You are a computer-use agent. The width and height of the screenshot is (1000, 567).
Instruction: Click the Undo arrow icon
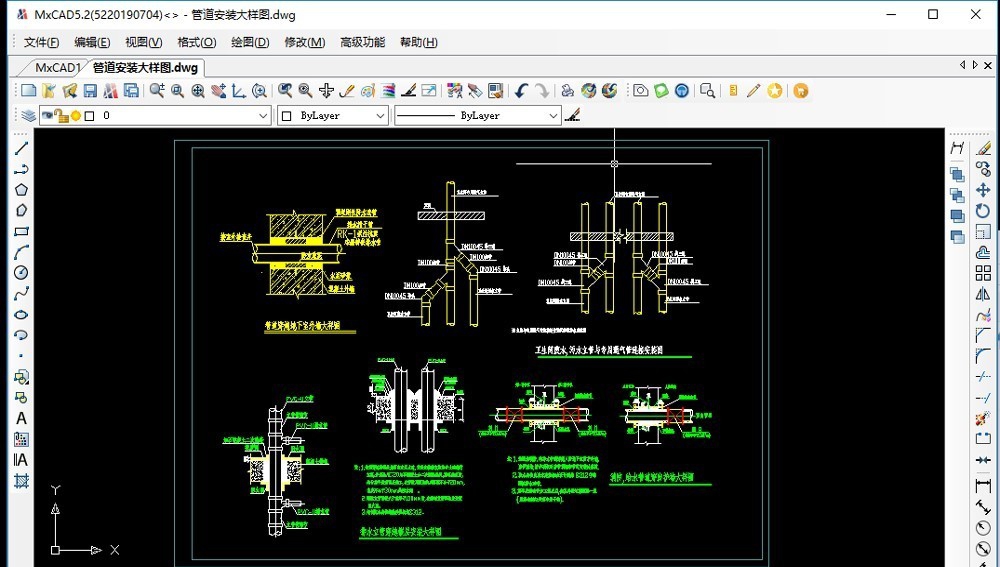[520, 91]
